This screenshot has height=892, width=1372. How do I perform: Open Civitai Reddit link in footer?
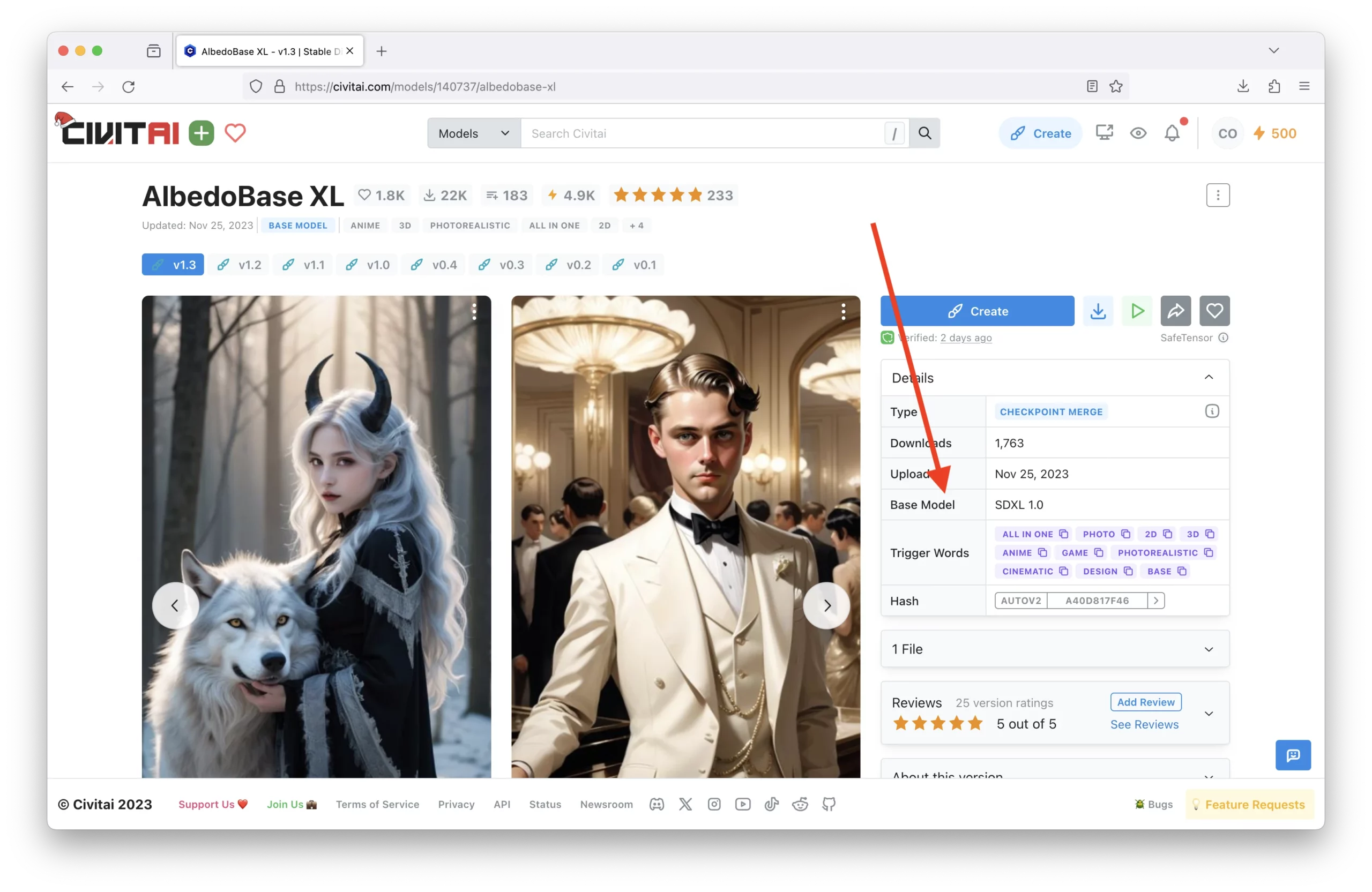(x=800, y=805)
